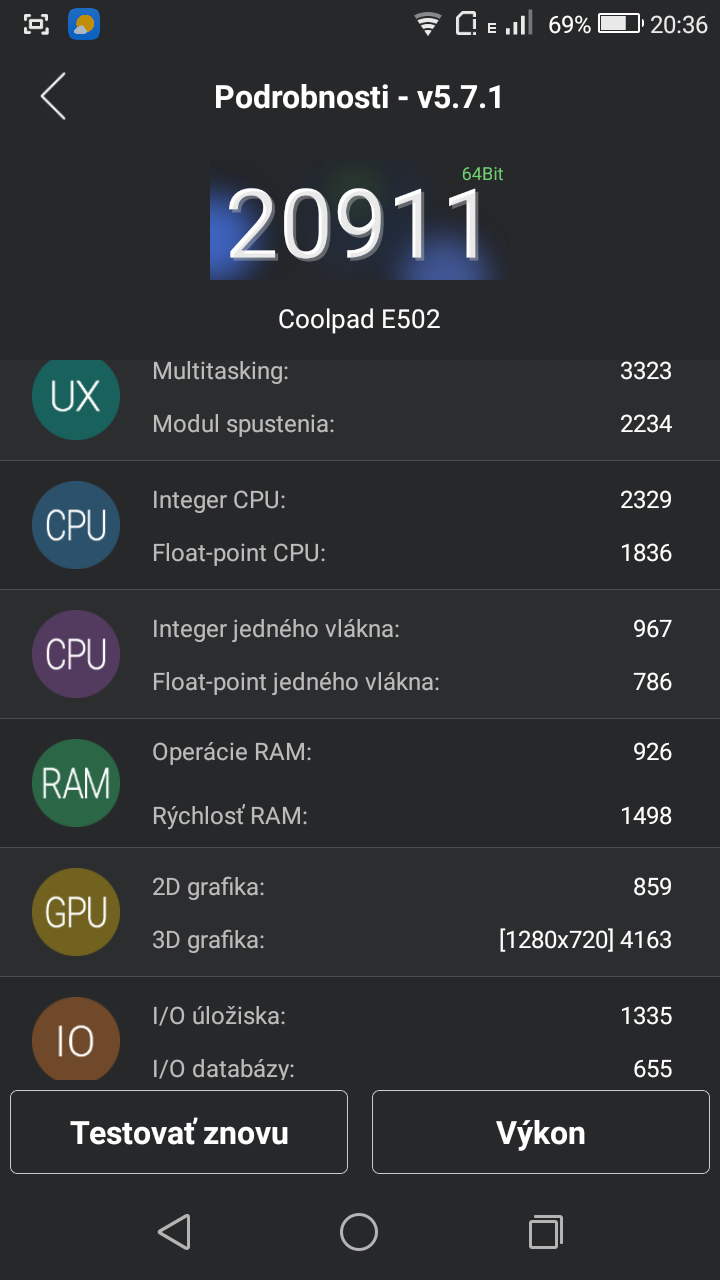Tap the Coolpad E502 device name
Viewport: 720px width, 1280px height.
coord(359,319)
